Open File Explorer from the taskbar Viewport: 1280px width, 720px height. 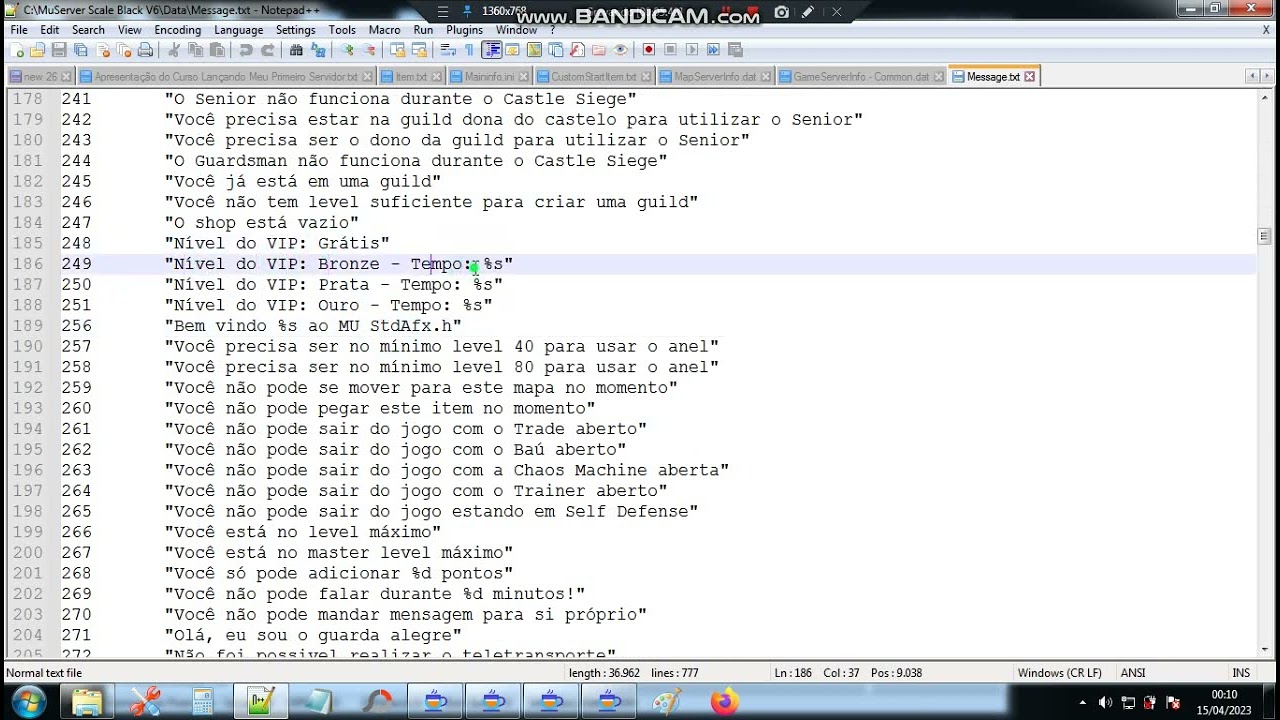[x=88, y=702]
